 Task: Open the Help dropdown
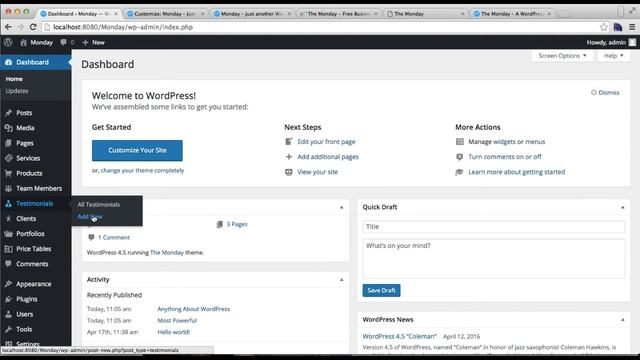(x=613, y=56)
